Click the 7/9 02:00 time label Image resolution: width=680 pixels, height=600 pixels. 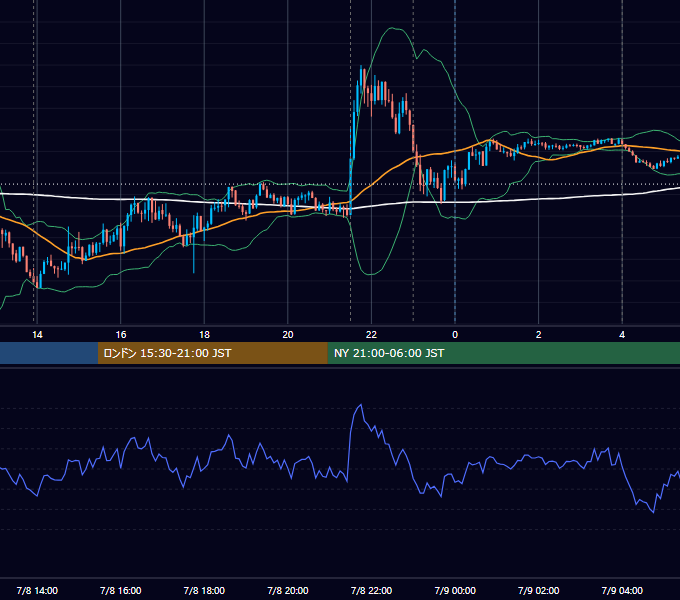tap(539, 590)
